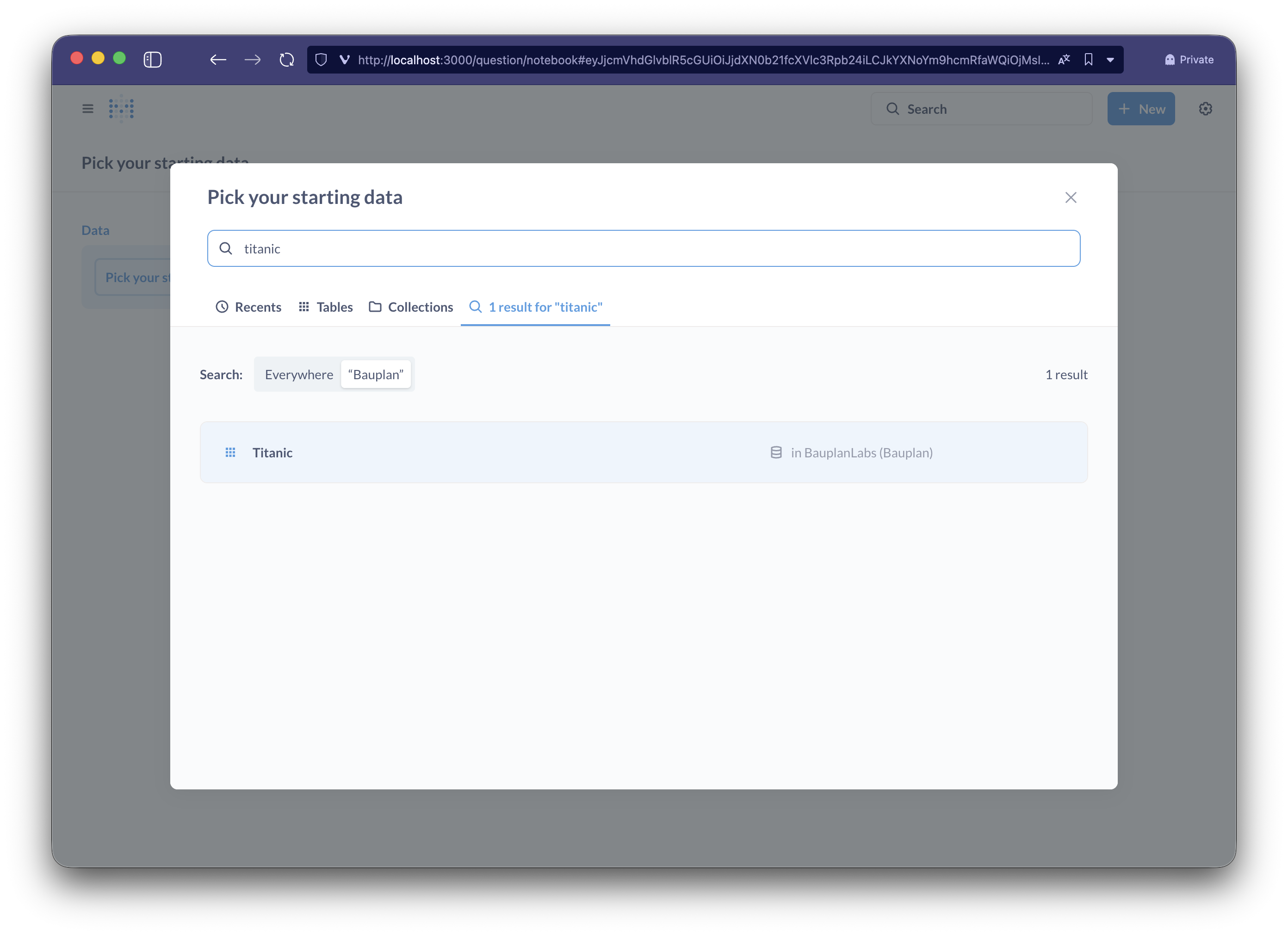Reload the page in the browser
The image size is (1288, 936).
coord(287,60)
